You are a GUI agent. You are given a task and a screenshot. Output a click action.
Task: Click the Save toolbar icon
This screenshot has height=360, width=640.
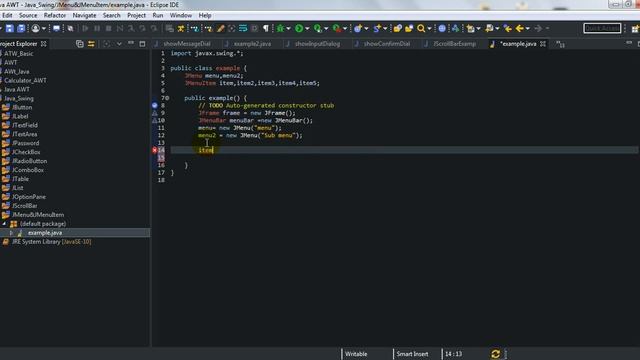9,28
